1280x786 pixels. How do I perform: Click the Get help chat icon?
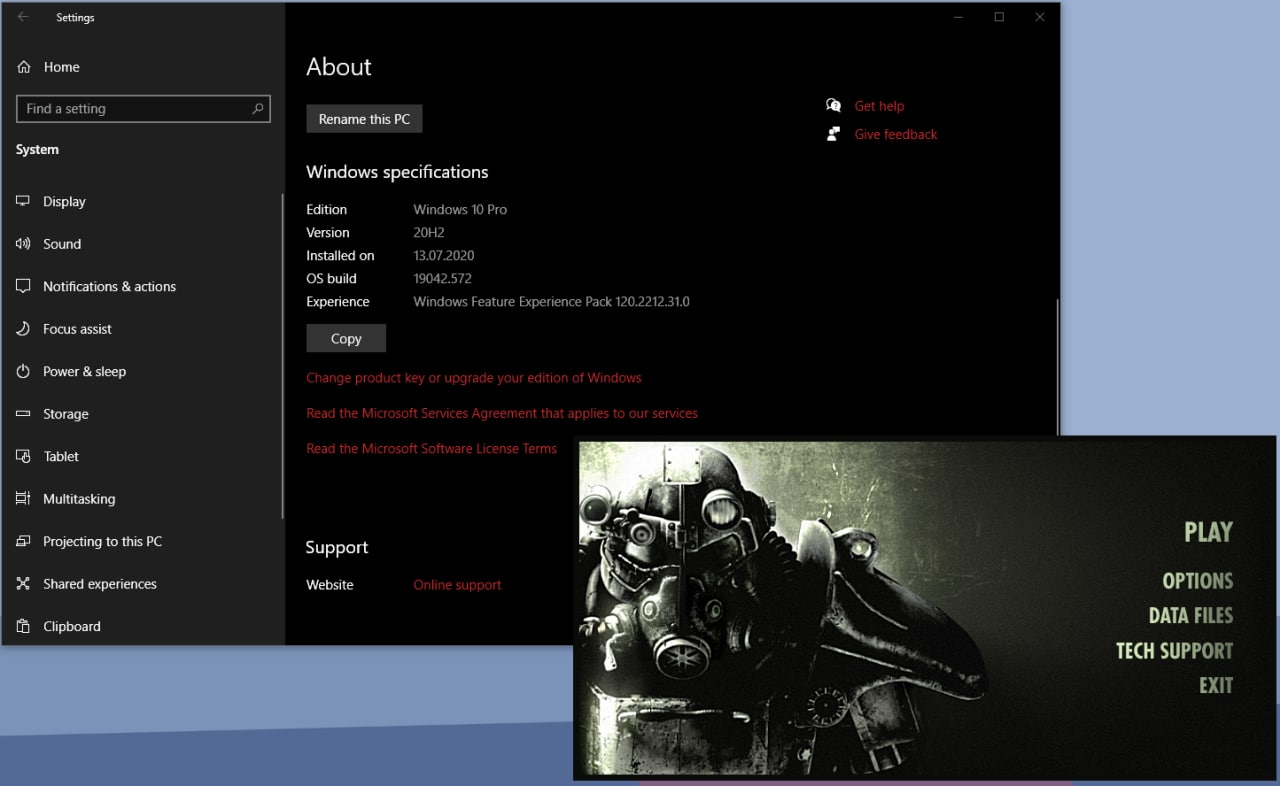point(834,106)
